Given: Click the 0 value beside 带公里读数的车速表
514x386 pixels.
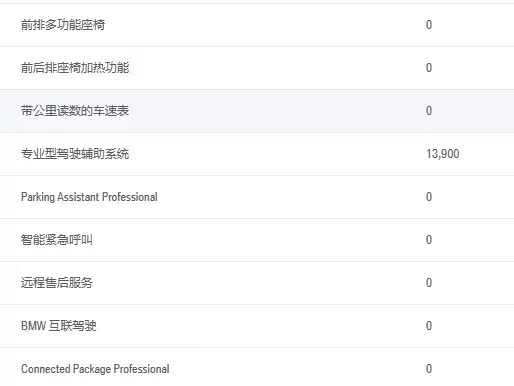Looking at the screenshot, I should (x=429, y=111).
